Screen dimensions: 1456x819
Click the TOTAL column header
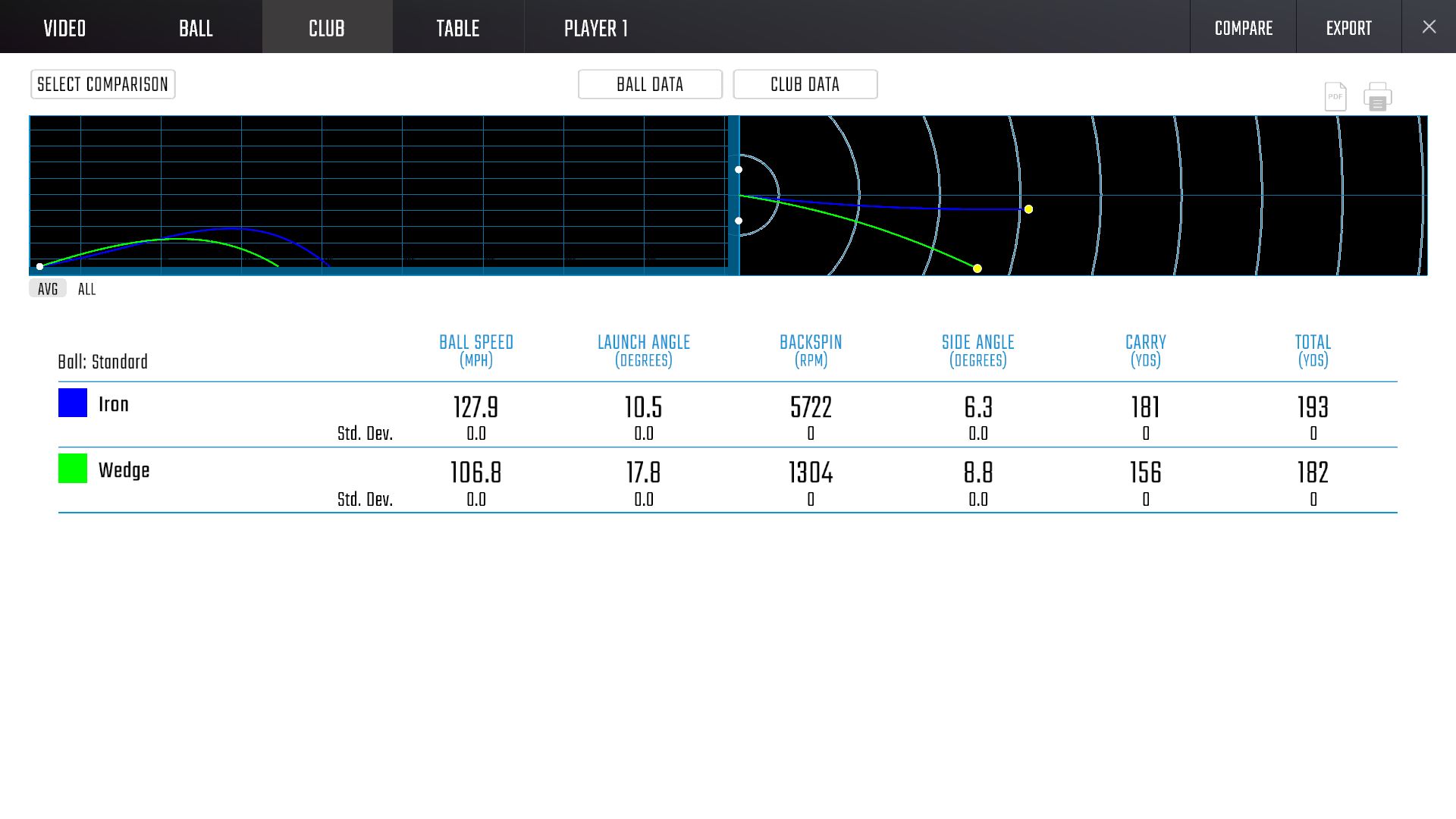[x=1313, y=351]
